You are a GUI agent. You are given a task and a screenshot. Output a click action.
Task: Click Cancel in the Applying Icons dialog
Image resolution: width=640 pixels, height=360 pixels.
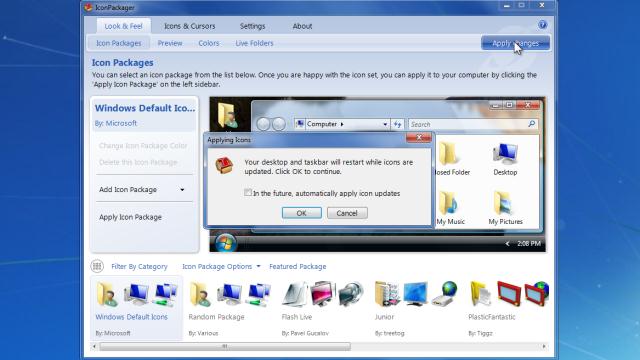coord(347,213)
